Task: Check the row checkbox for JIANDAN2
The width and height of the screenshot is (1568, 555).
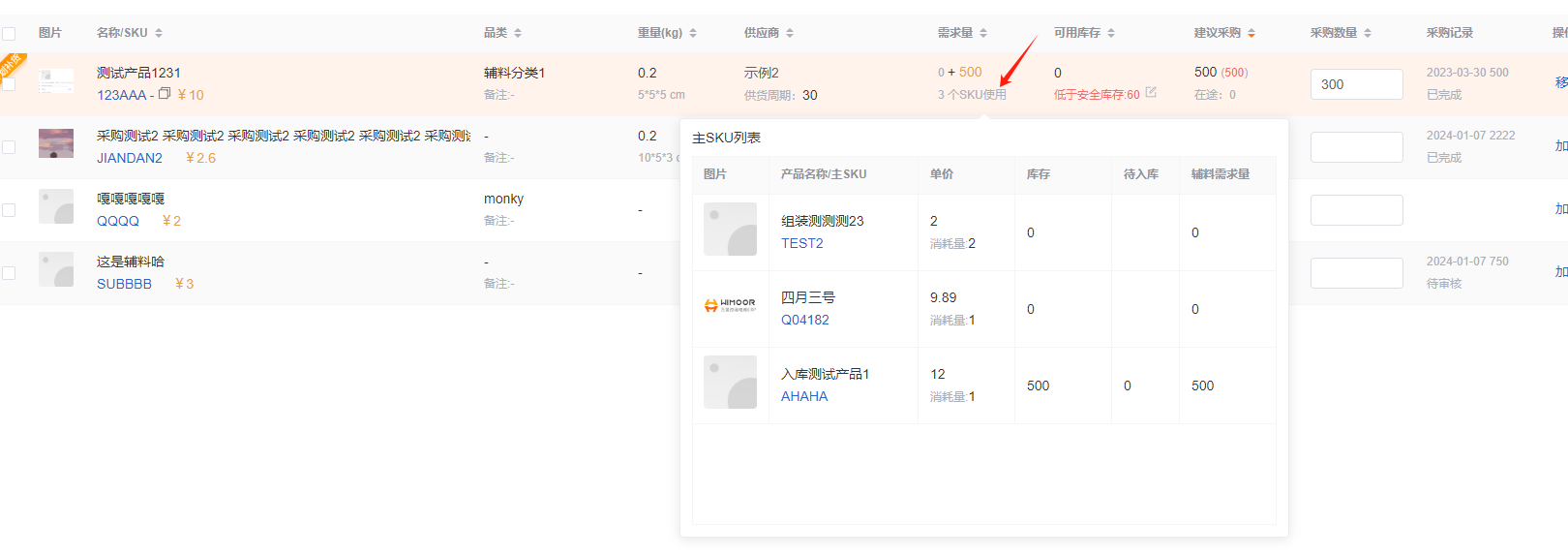Action: (9, 147)
